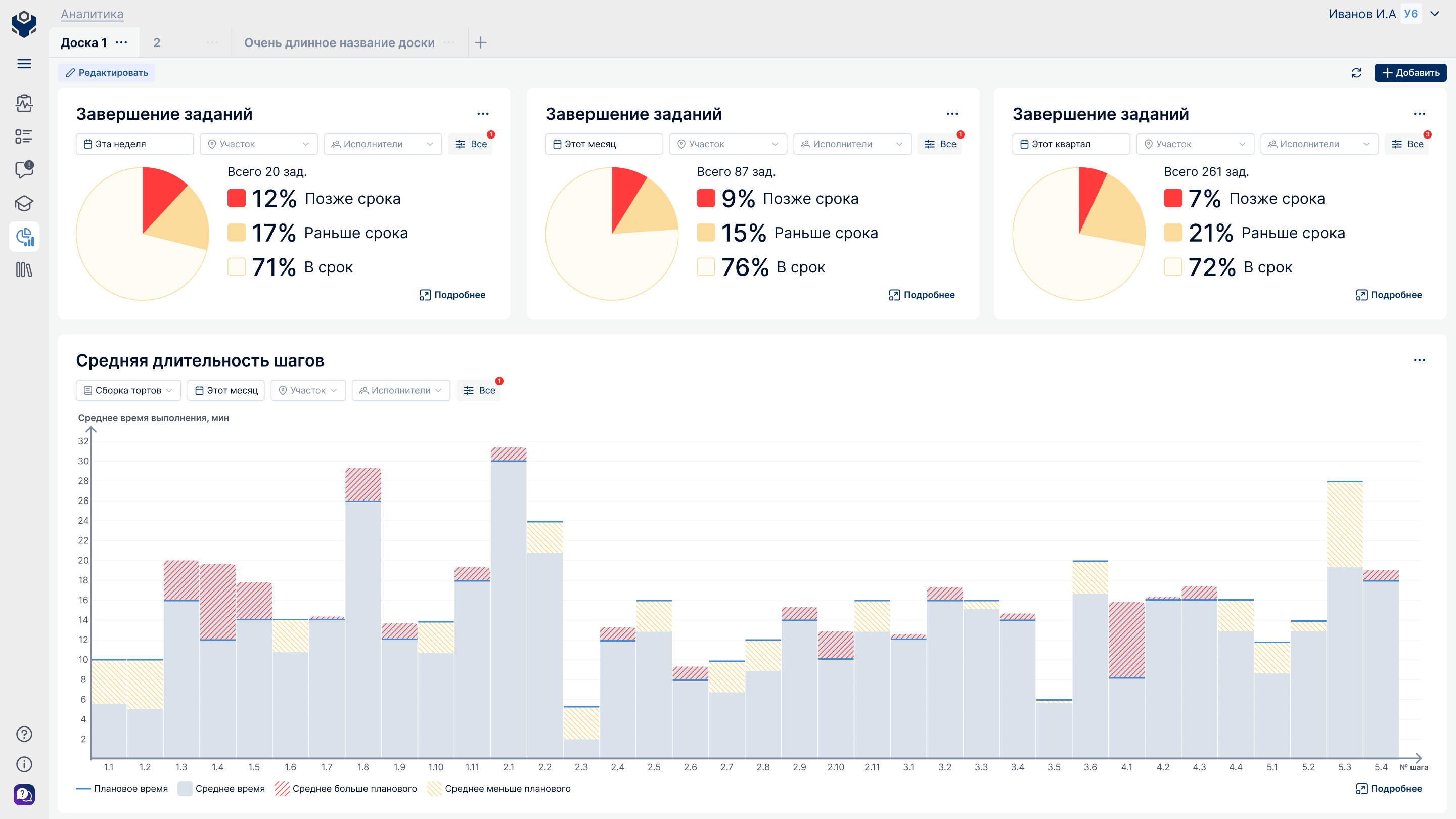The height and width of the screenshot is (819, 1456).
Task: Click the app logo icon
Action: pos(24,24)
